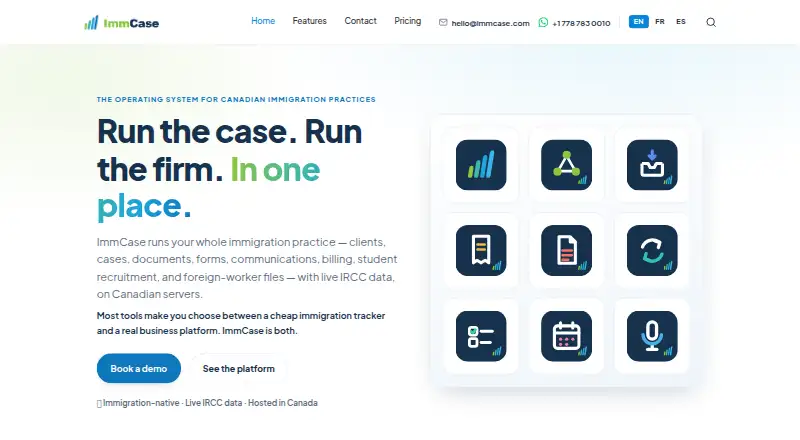Click the WhatsApp phone icon
Image resolution: width=800 pixels, height=440 pixels.
click(543, 22)
